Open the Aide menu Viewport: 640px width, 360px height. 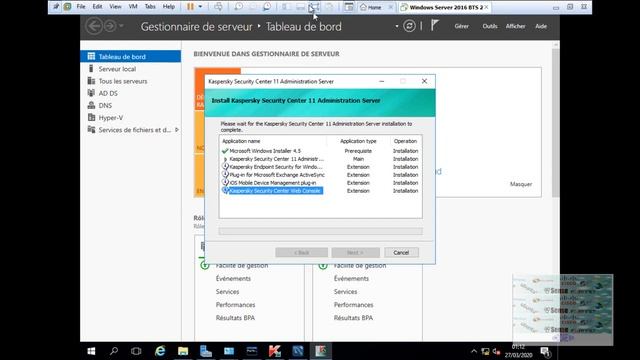541,26
